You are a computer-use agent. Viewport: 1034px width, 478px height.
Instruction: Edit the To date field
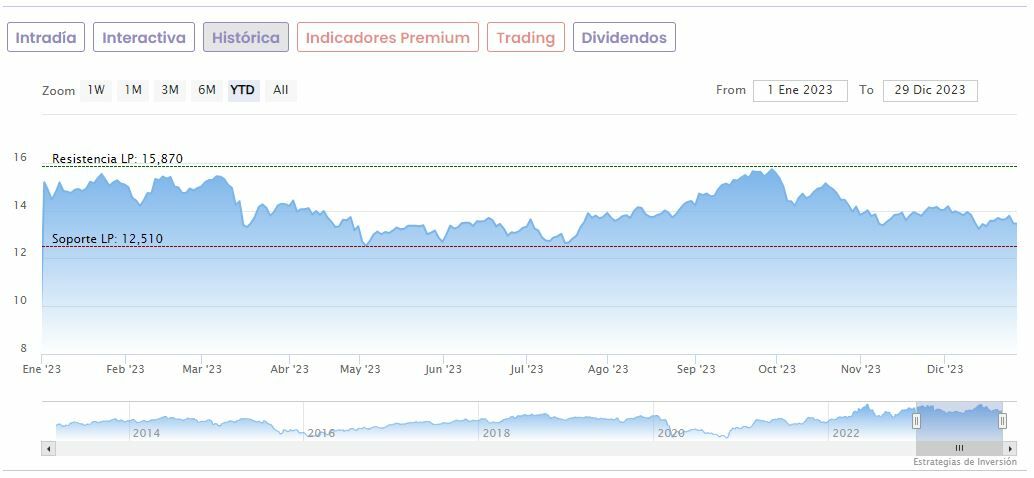930,90
